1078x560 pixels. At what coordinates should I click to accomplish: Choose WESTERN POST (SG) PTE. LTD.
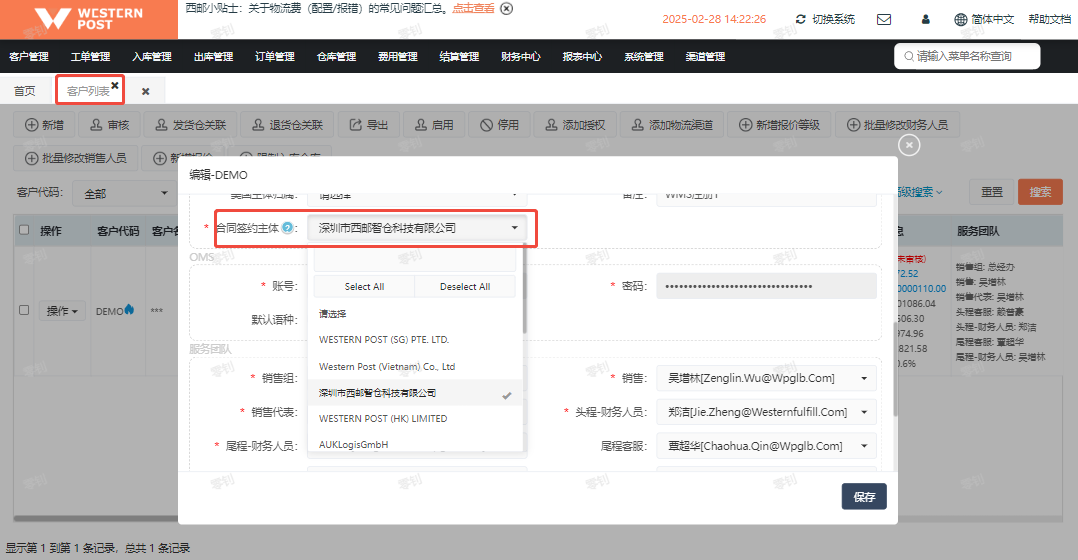tap(415, 340)
